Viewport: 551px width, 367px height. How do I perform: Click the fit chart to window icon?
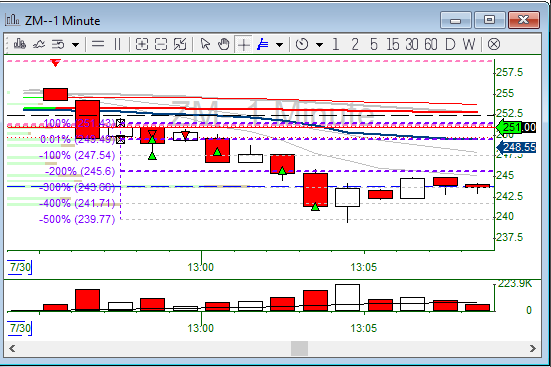click(x=180, y=44)
